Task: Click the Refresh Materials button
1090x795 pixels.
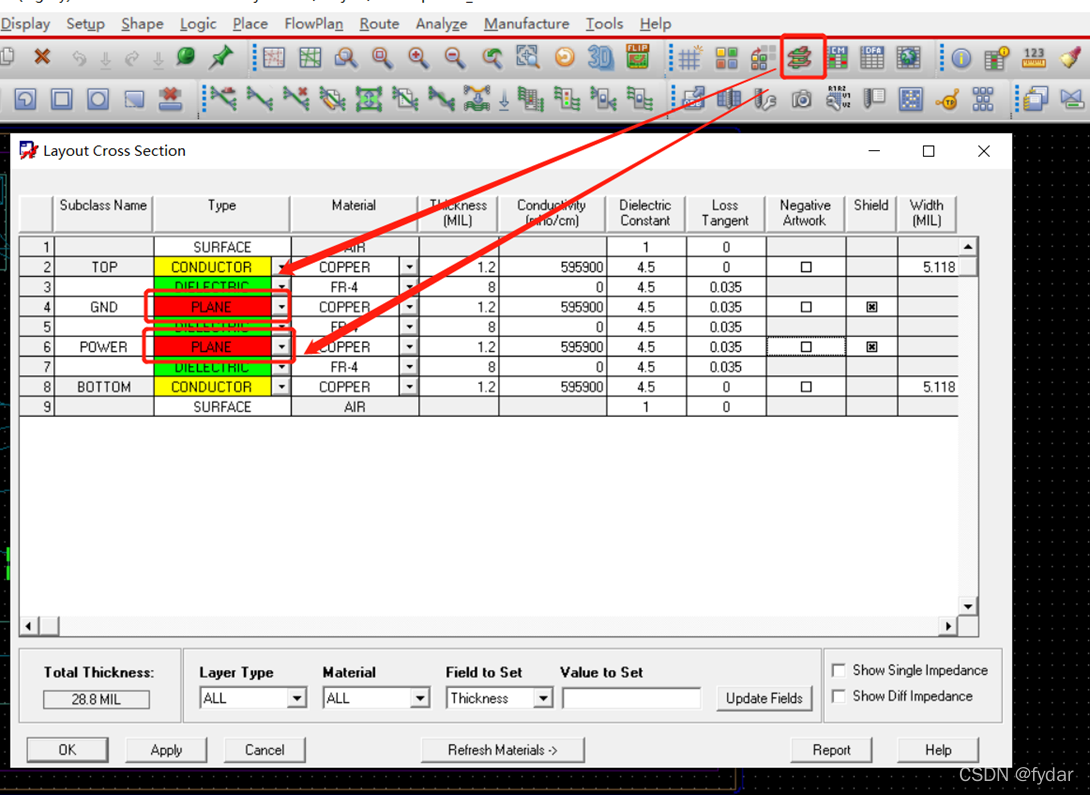Action: 503,750
